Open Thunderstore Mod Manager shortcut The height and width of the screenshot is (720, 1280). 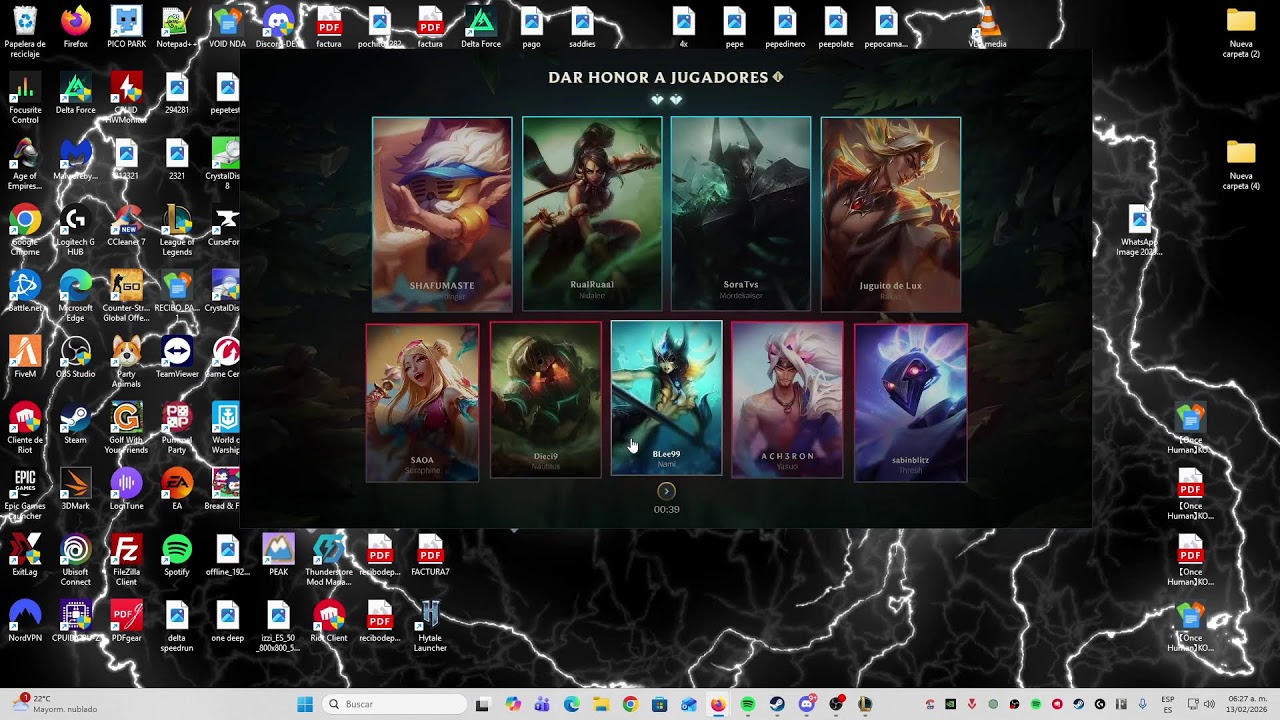pyautogui.click(x=329, y=560)
